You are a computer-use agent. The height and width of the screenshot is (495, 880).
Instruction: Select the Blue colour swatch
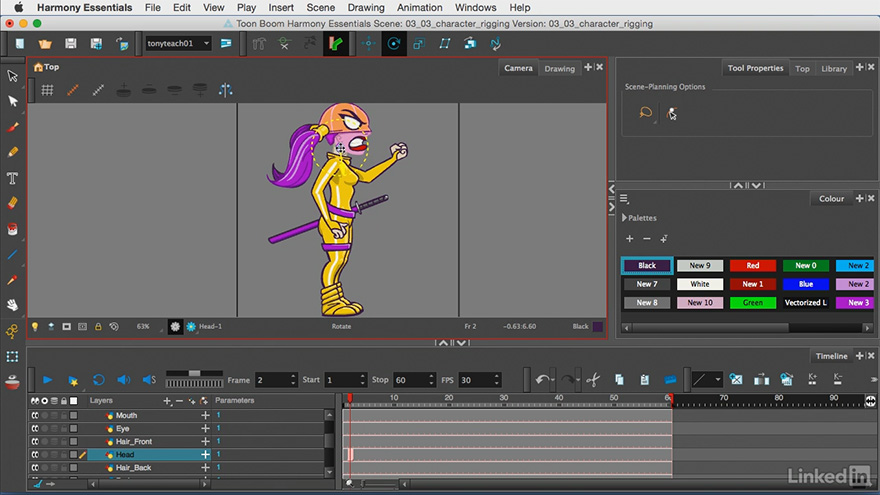805,284
